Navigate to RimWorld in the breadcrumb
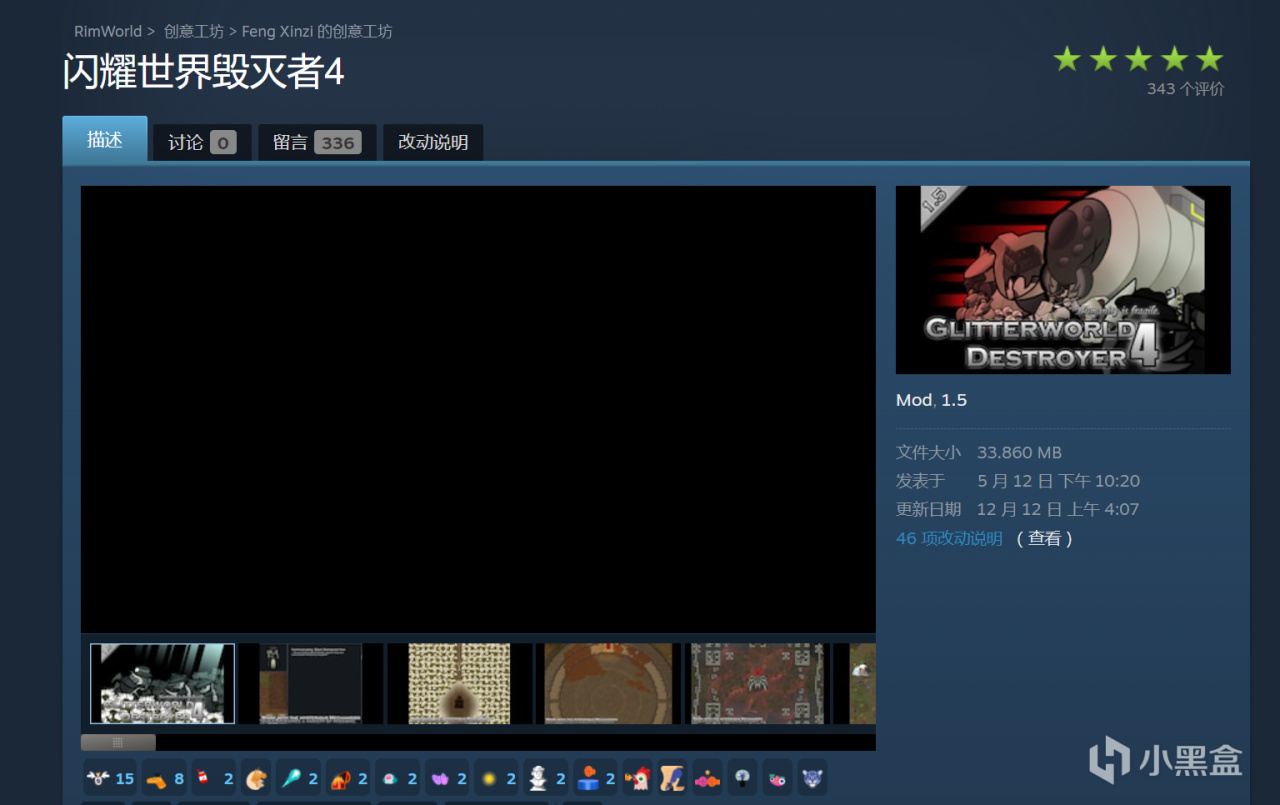Viewport: 1280px width, 805px height. (x=108, y=31)
